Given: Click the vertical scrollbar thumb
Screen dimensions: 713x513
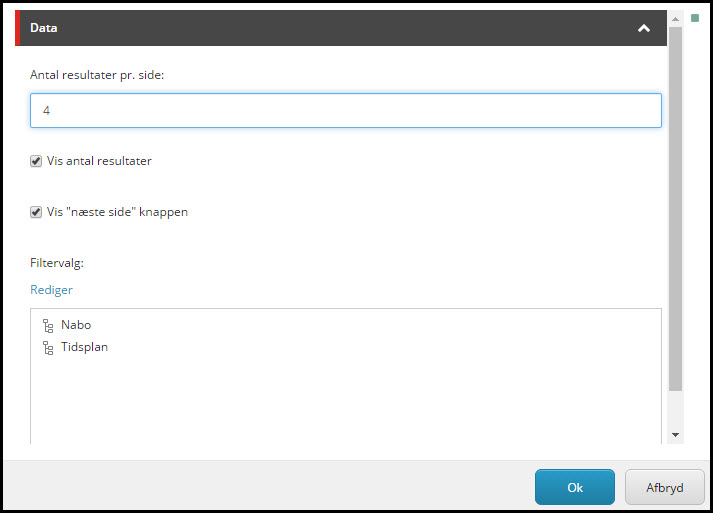Looking at the screenshot, I should (675, 209).
